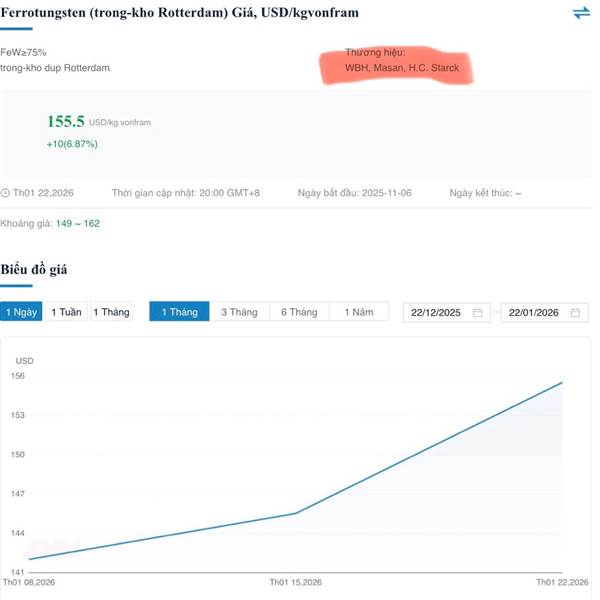Click the Biểu đồ giá heading
600x600 pixels.
tap(34, 270)
